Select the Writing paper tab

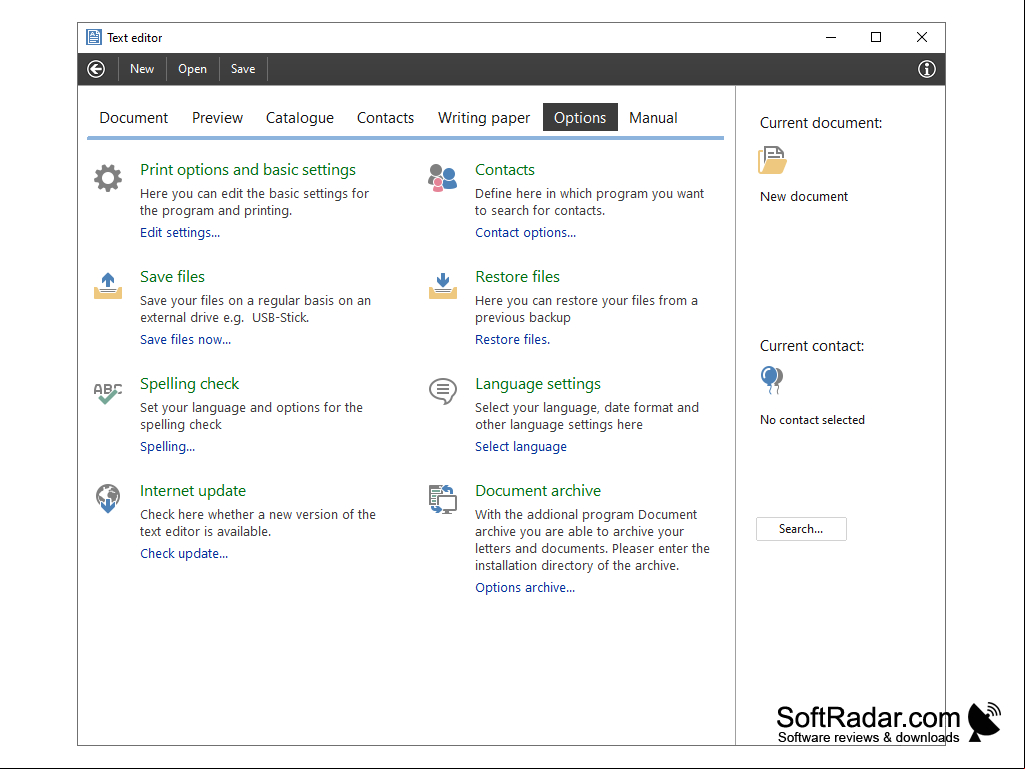pyautogui.click(x=484, y=118)
